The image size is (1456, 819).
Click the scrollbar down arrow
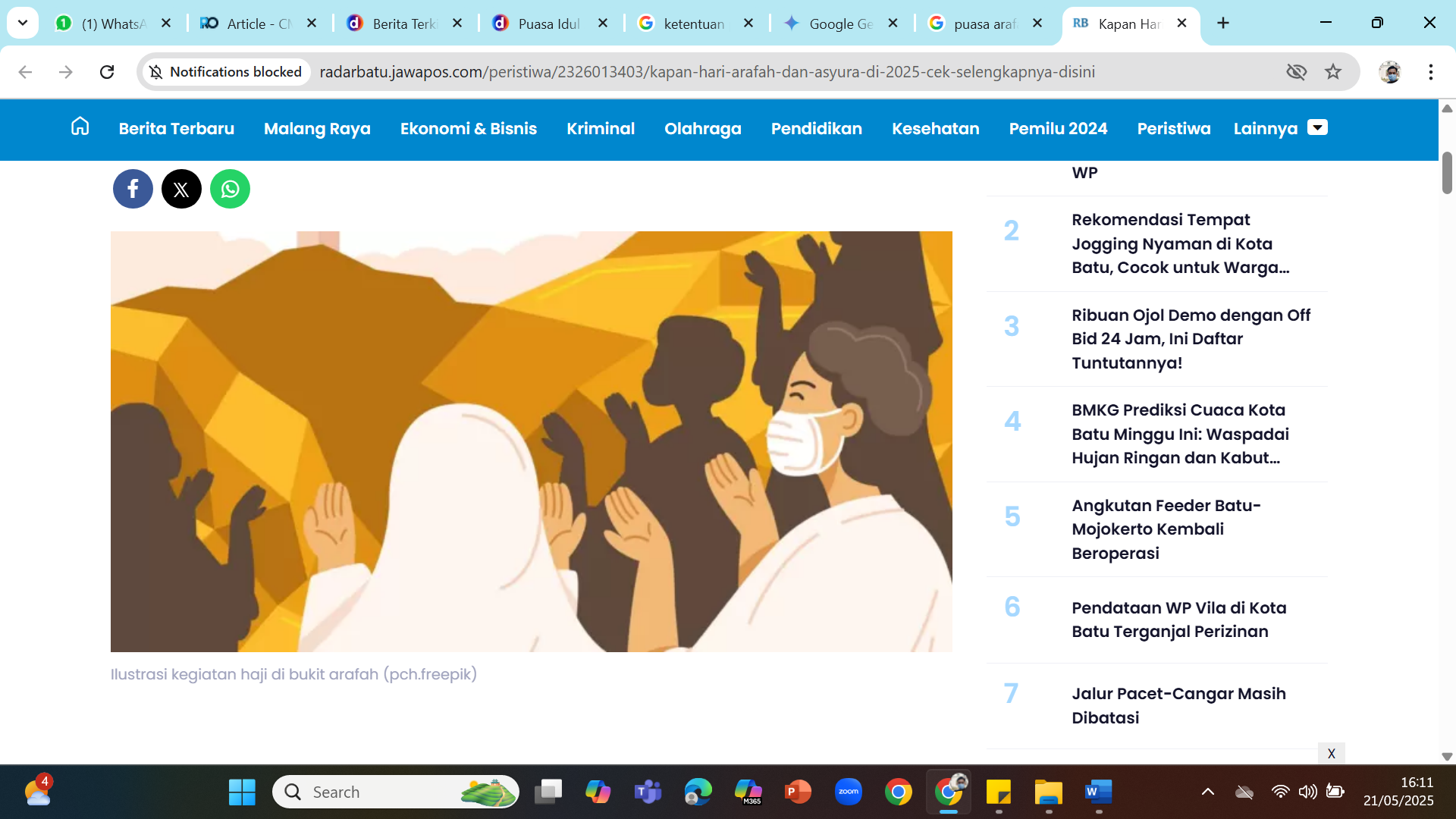pyautogui.click(x=1448, y=755)
